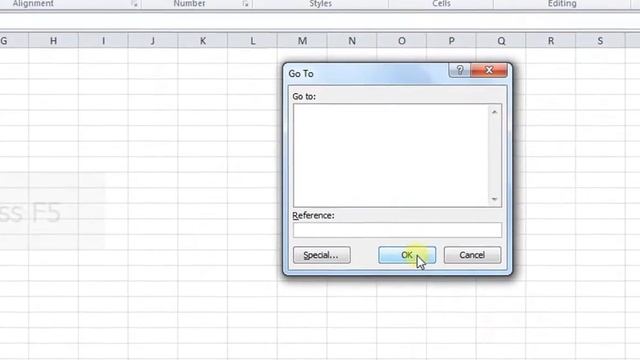Select column P header
This screenshot has width=640, height=360.
point(451,41)
